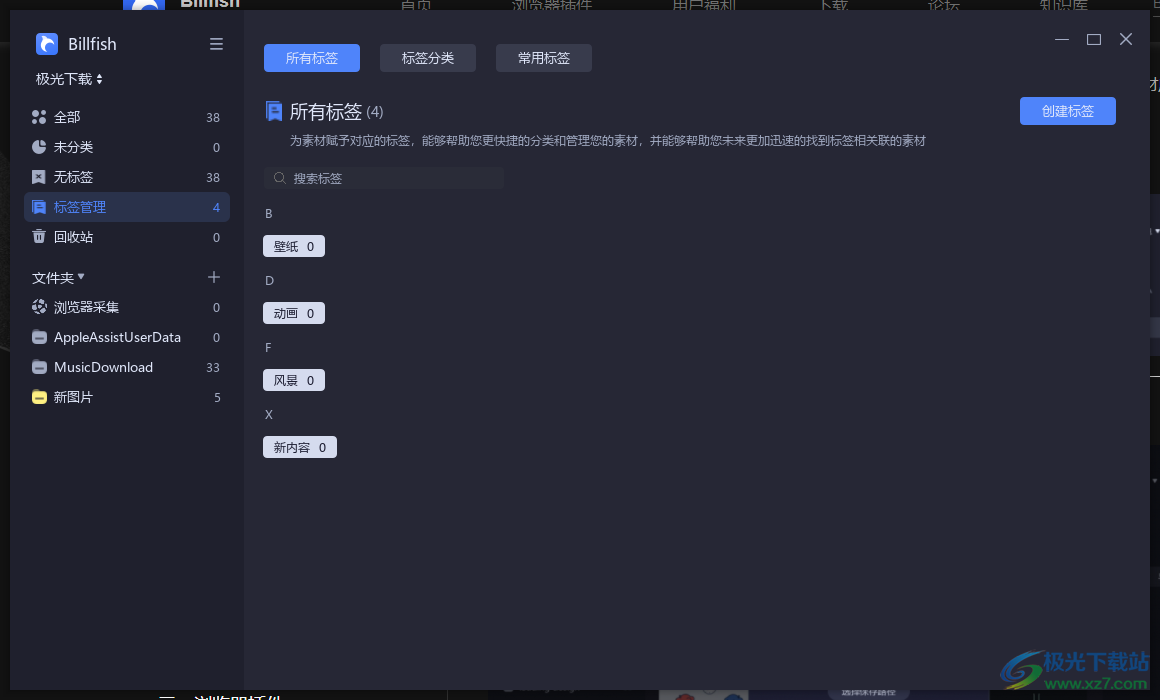Toggle the 壁纸 tag selection

coord(293,246)
